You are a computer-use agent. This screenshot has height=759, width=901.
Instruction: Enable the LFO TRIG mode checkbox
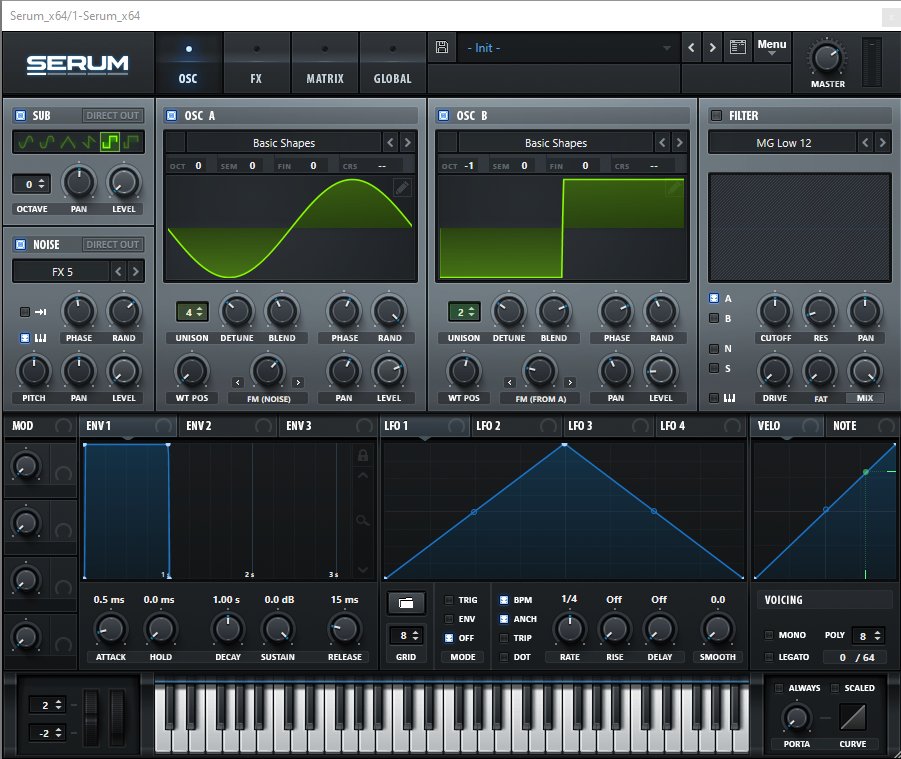[x=449, y=600]
